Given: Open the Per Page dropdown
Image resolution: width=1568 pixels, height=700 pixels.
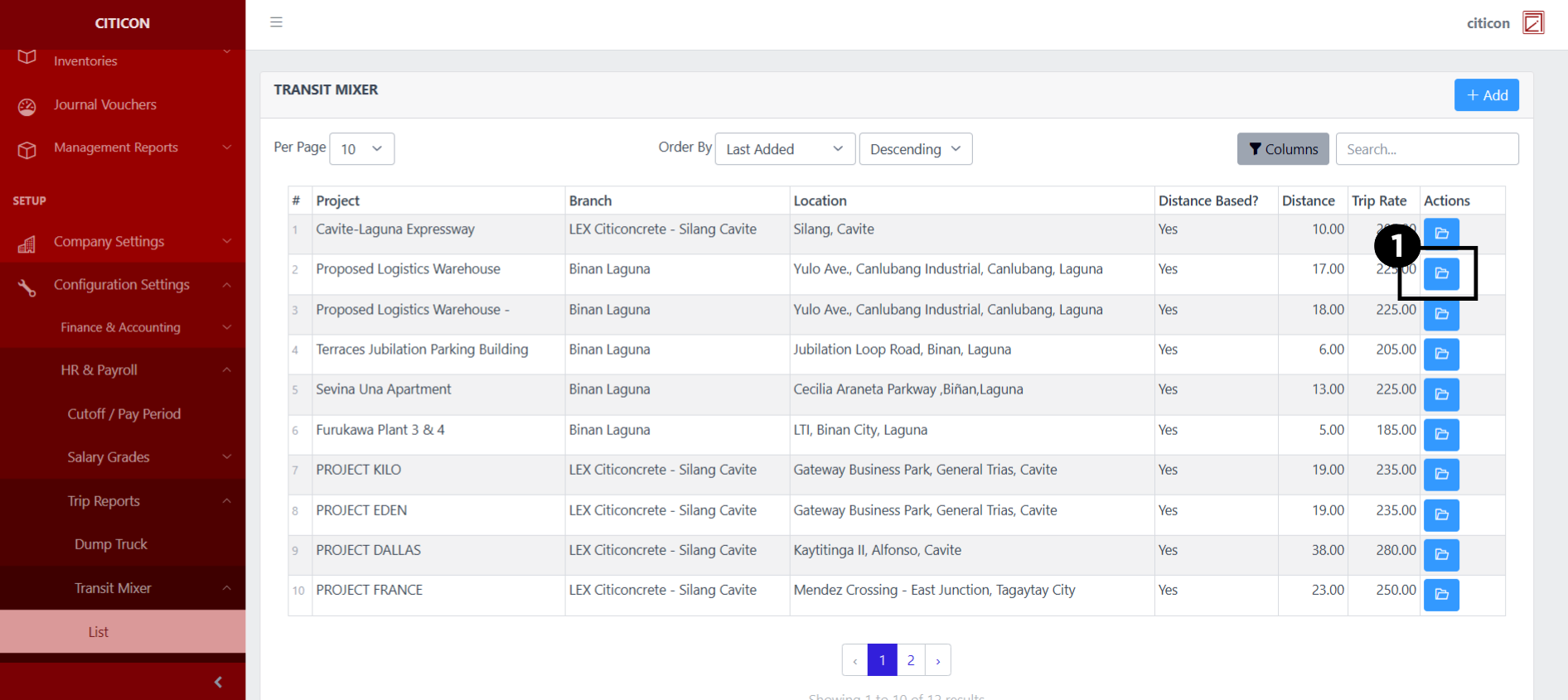Looking at the screenshot, I should tap(361, 149).
